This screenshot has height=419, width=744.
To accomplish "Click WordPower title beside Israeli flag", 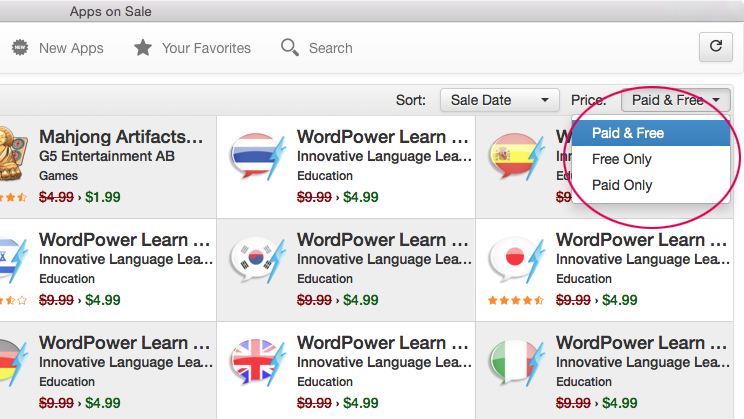I will [124, 240].
